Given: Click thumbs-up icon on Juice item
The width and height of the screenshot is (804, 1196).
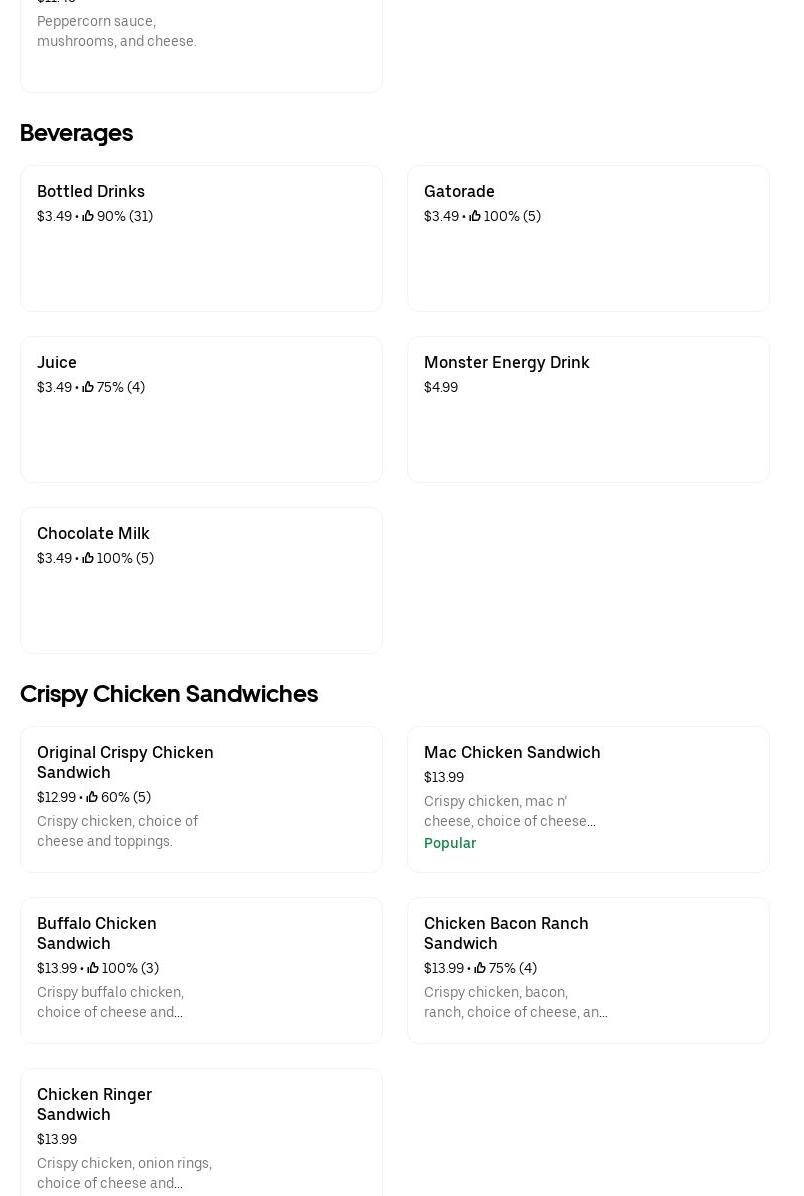Looking at the screenshot, I should click(x=88, y=387).
